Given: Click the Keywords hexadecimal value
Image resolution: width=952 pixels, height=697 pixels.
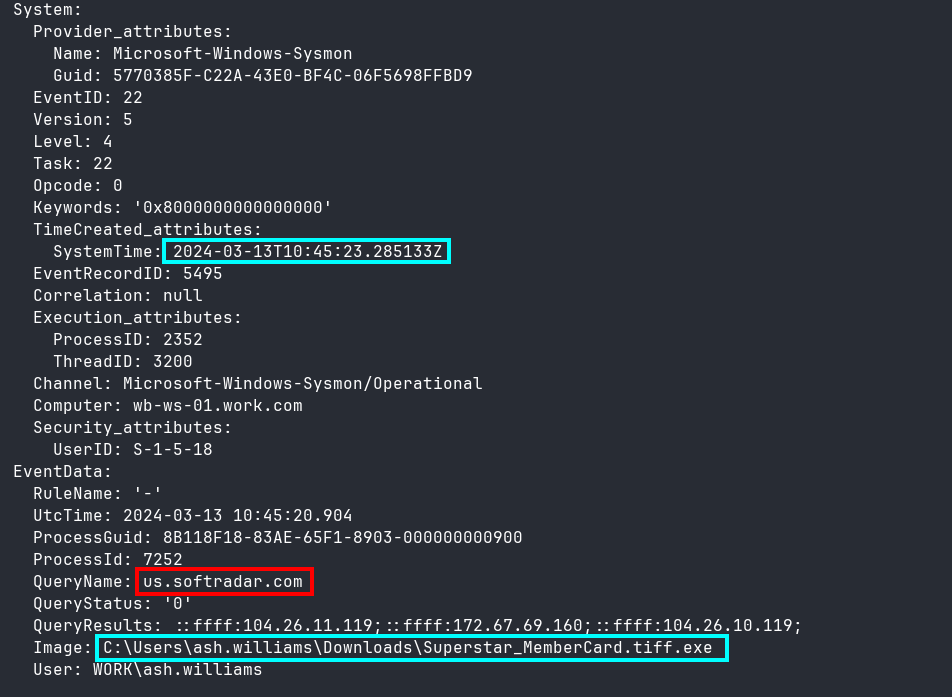Looking at the screenshot, I should (x=233, y=208).
